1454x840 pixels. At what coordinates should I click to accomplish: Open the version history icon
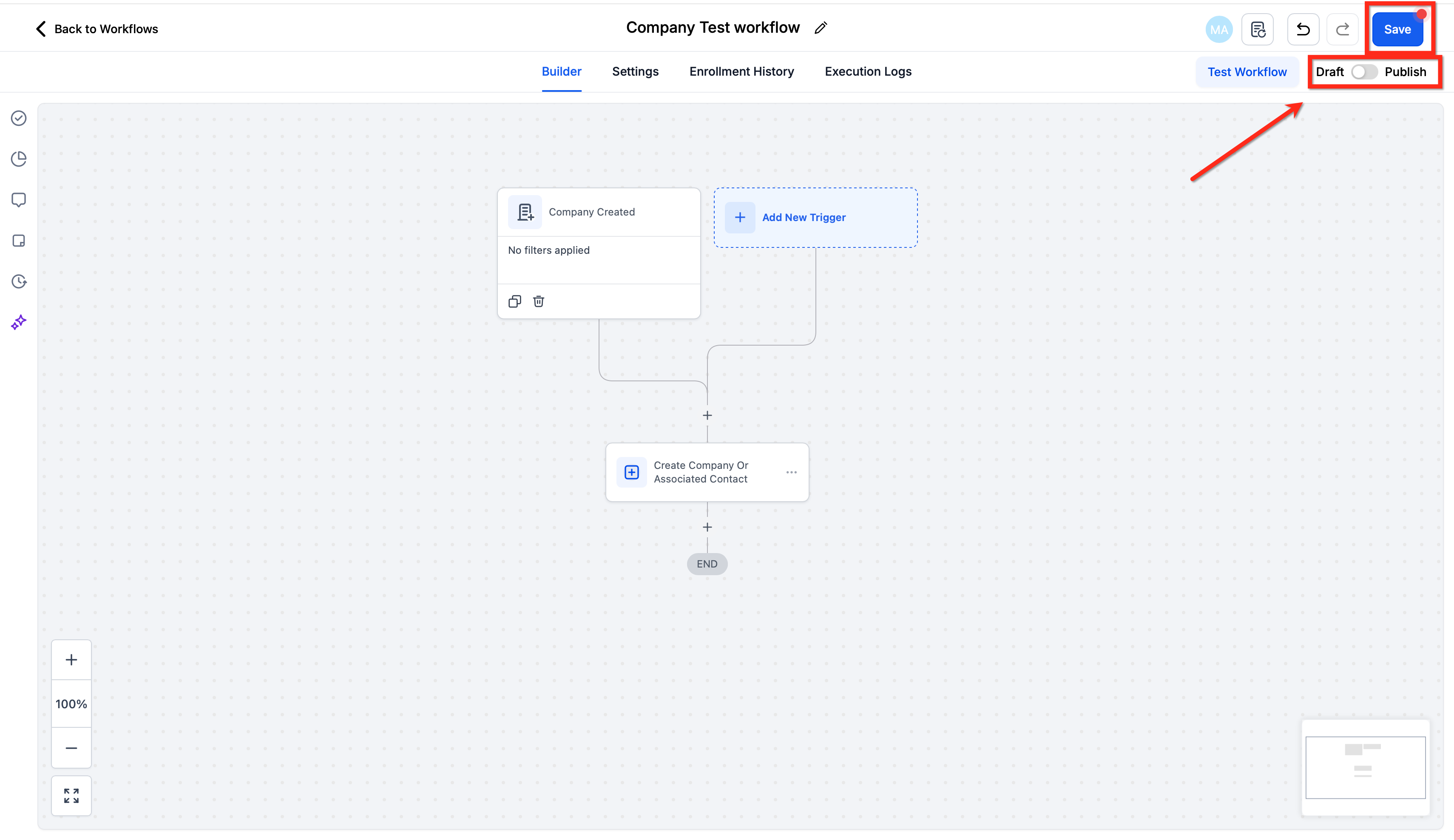1257,29
